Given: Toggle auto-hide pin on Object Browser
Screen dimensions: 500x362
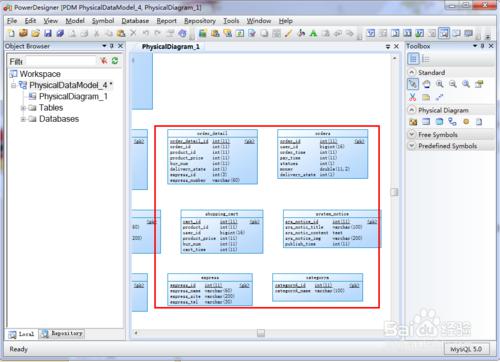Looking at the screenshot, I should point(112,46).
